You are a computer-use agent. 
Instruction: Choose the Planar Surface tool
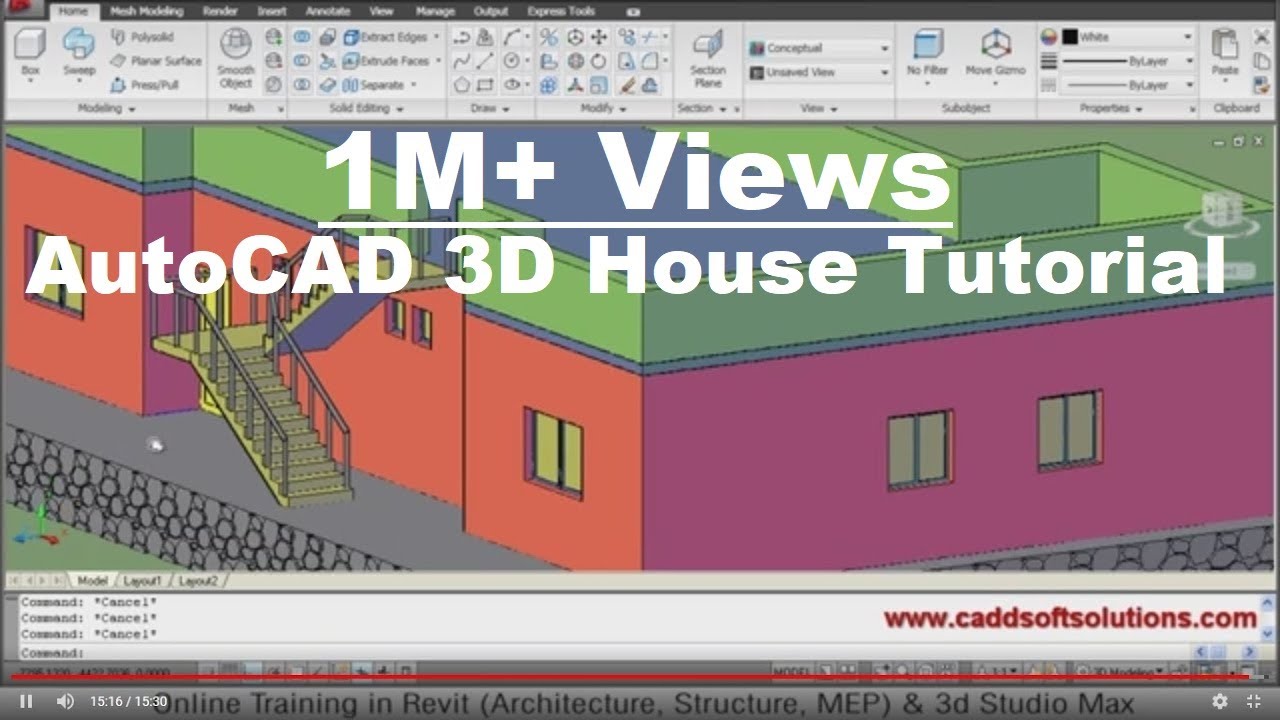pos(154,61)
